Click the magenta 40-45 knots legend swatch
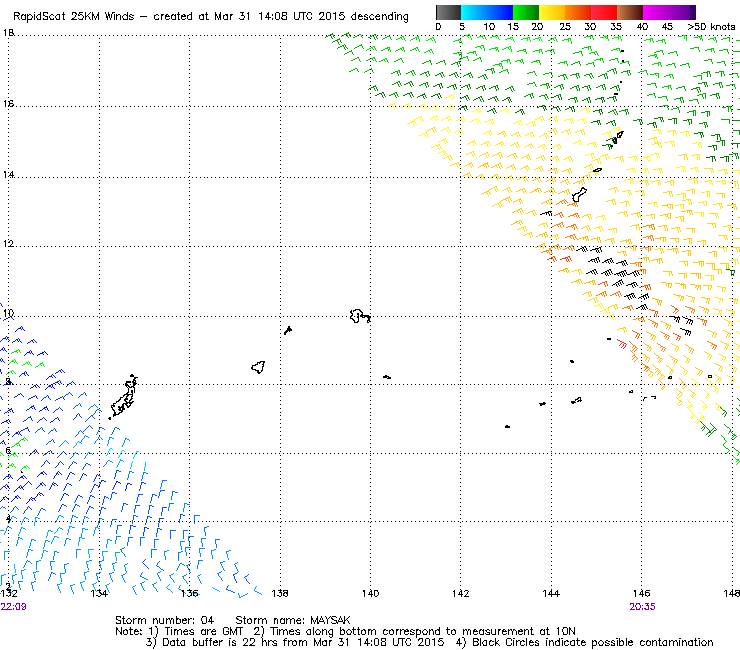 click(x=656, y=12)
